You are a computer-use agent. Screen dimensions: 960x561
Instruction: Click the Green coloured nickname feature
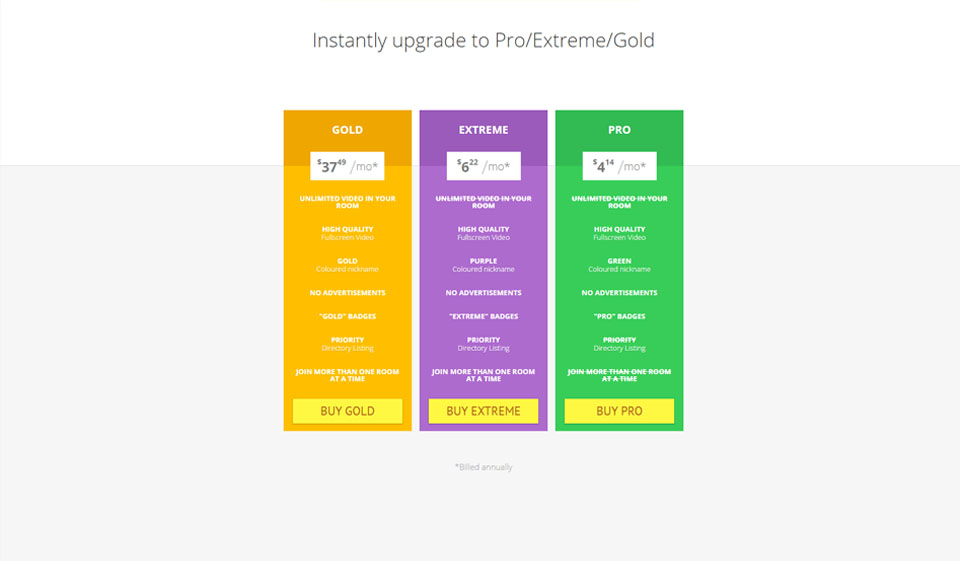tap(619, 265)
